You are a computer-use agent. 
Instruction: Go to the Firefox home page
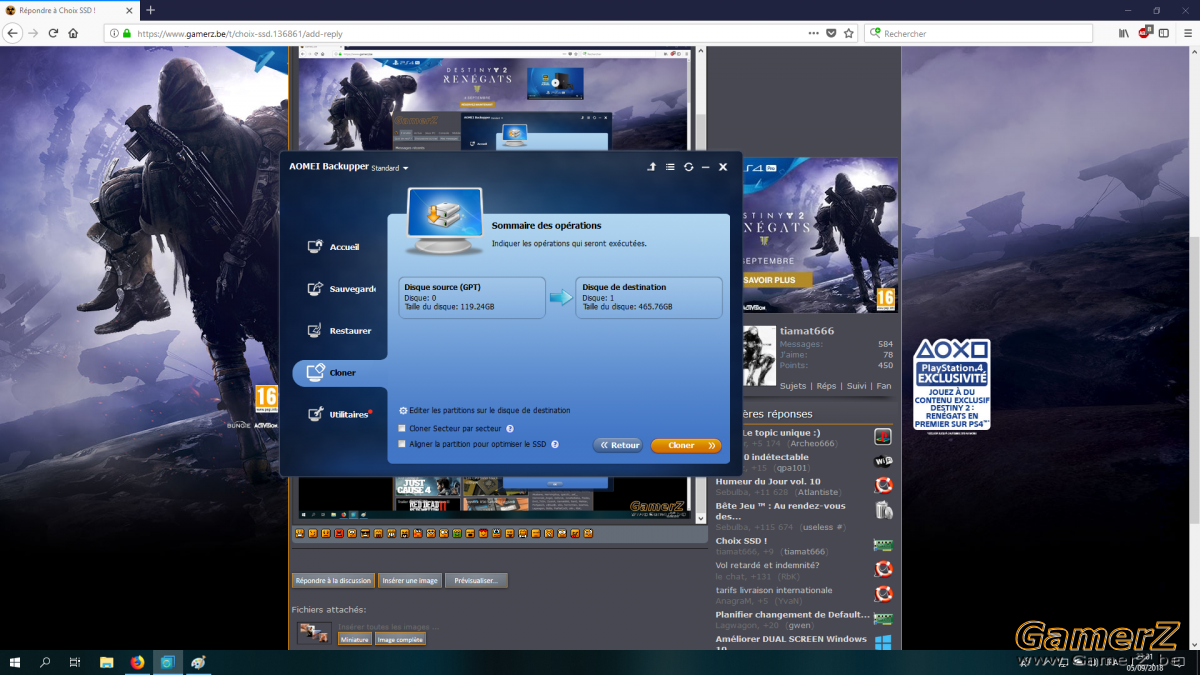[x=73, y=33]
